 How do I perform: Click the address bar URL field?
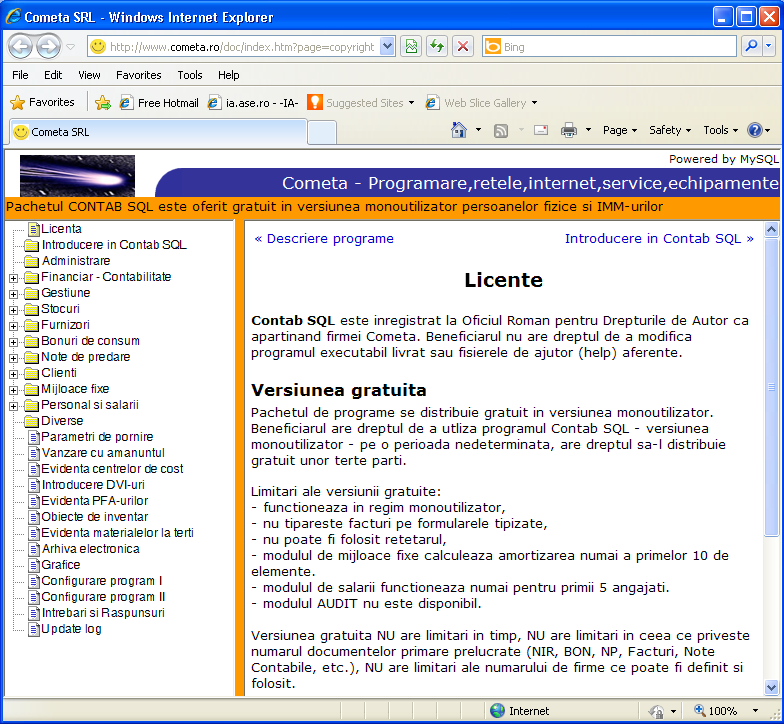coord(242,46)
